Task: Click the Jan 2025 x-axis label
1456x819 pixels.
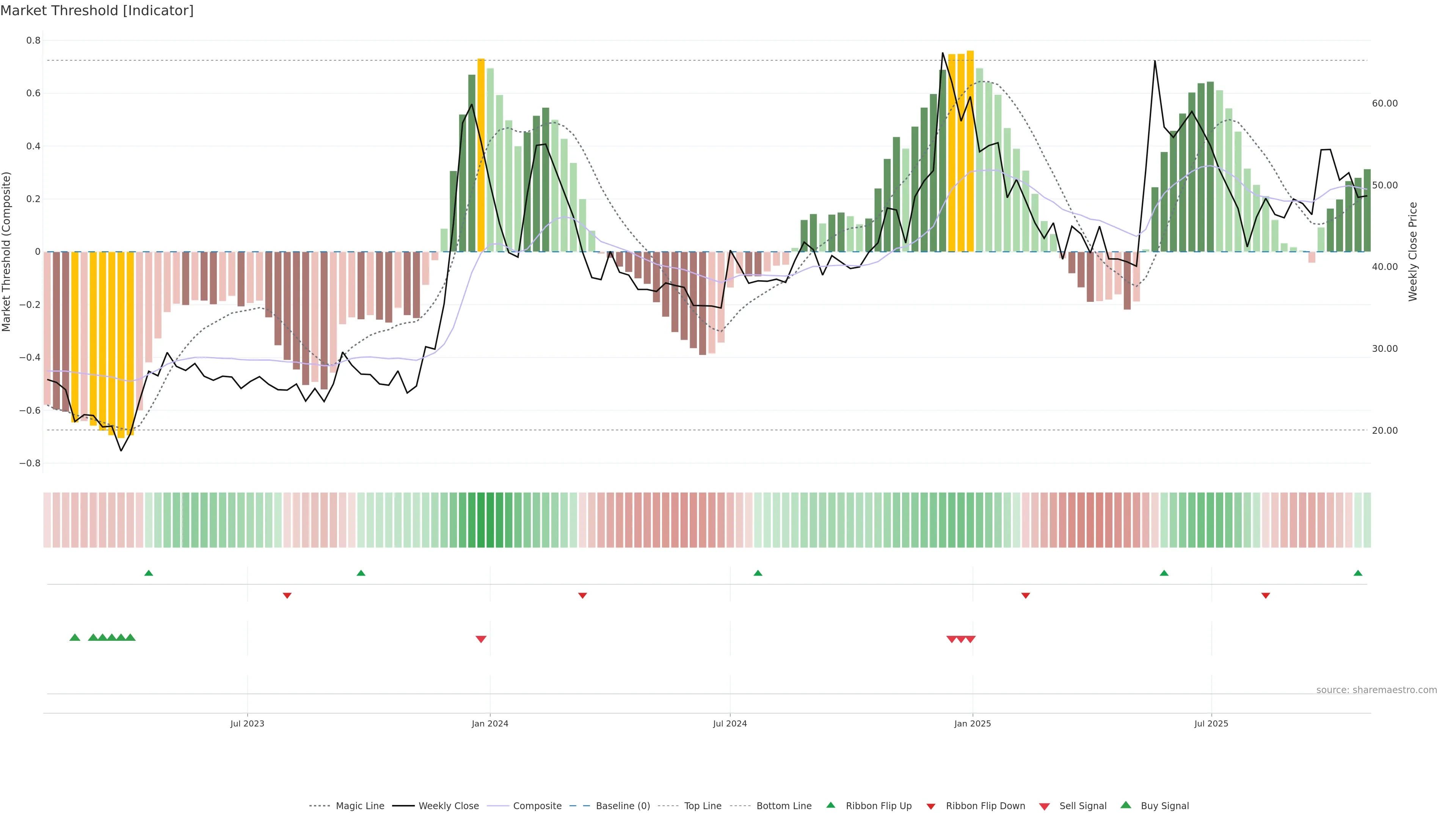Action: point(972,723)
